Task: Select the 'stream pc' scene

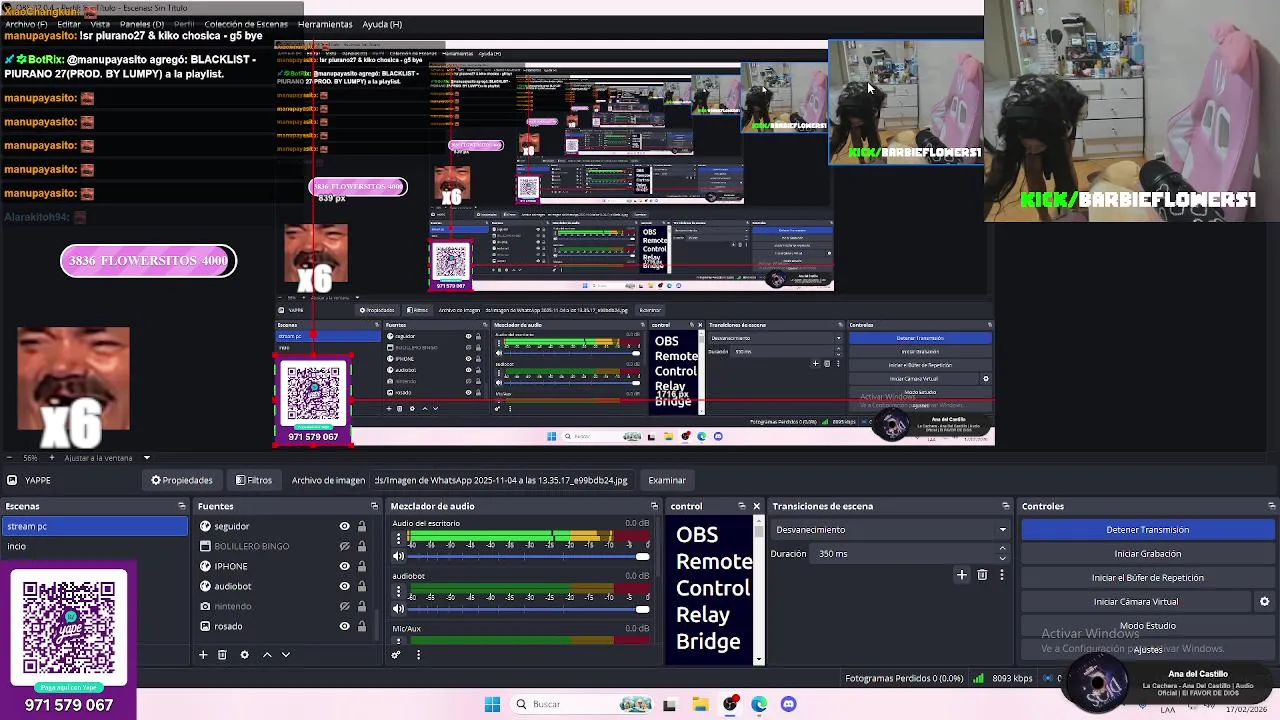Action: [x=94, y=526]
